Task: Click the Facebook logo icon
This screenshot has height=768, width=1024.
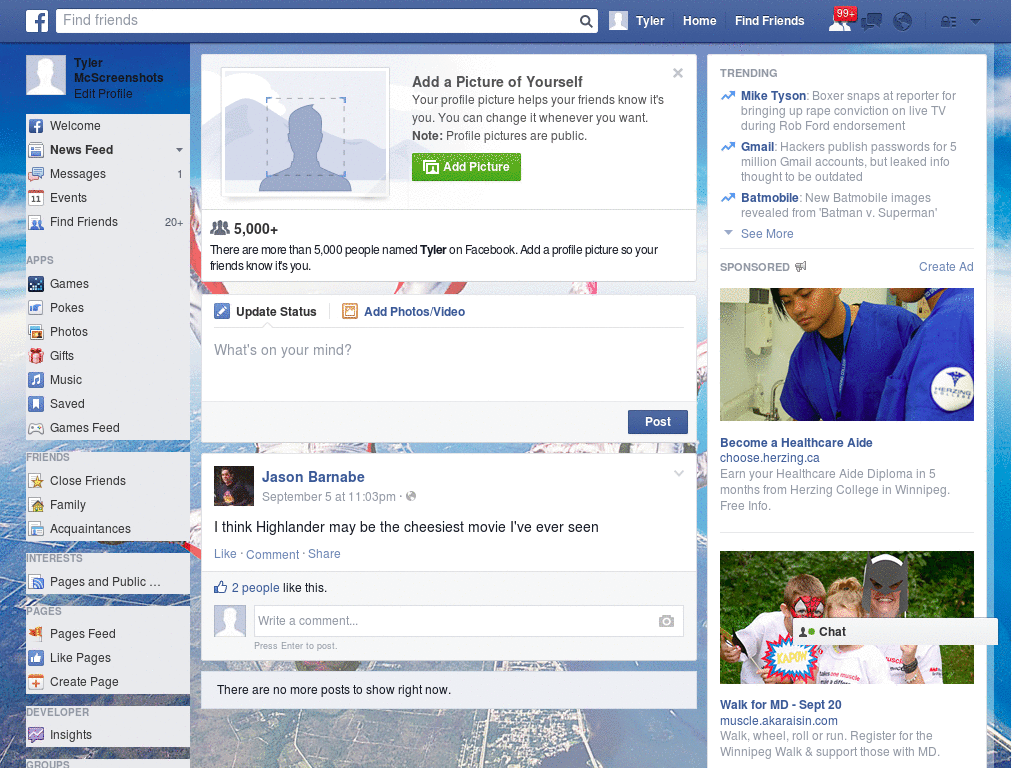Action: pyautogui.click(x=37, y=21)
